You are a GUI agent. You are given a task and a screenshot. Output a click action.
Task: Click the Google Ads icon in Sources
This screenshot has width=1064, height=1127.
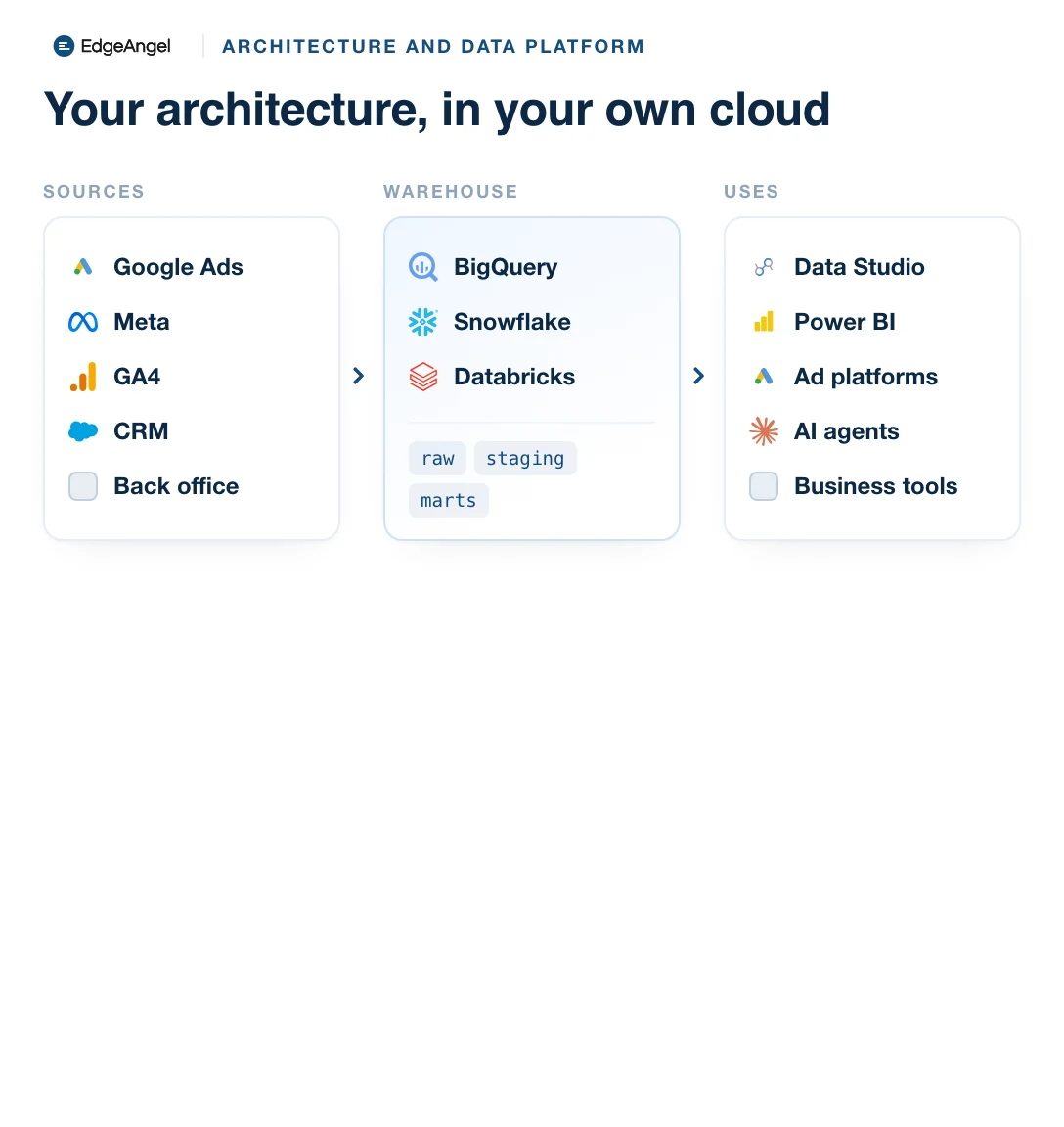tap(82, 267)
